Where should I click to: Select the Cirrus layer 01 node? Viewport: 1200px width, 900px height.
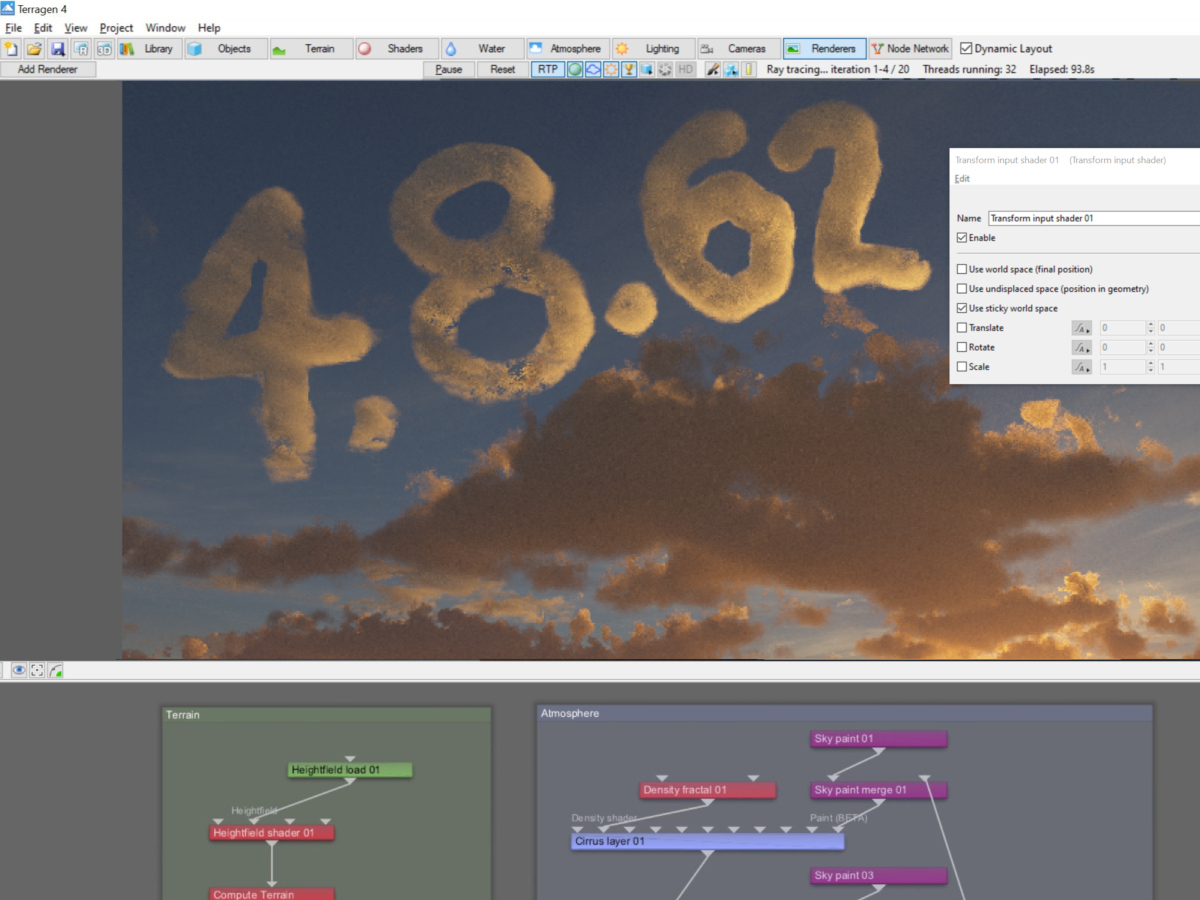point(707,841)
